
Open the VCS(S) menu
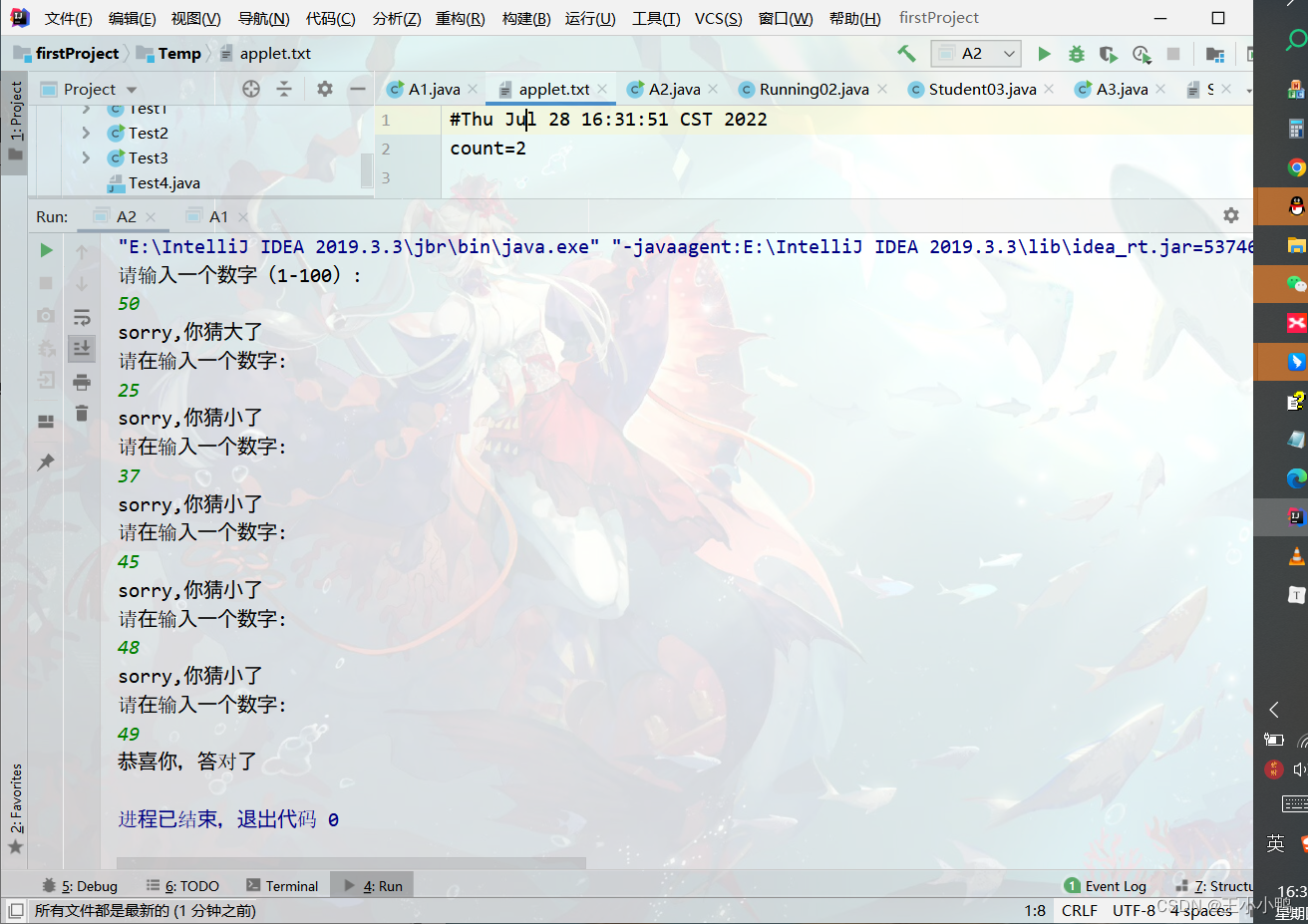coord(718,18)
